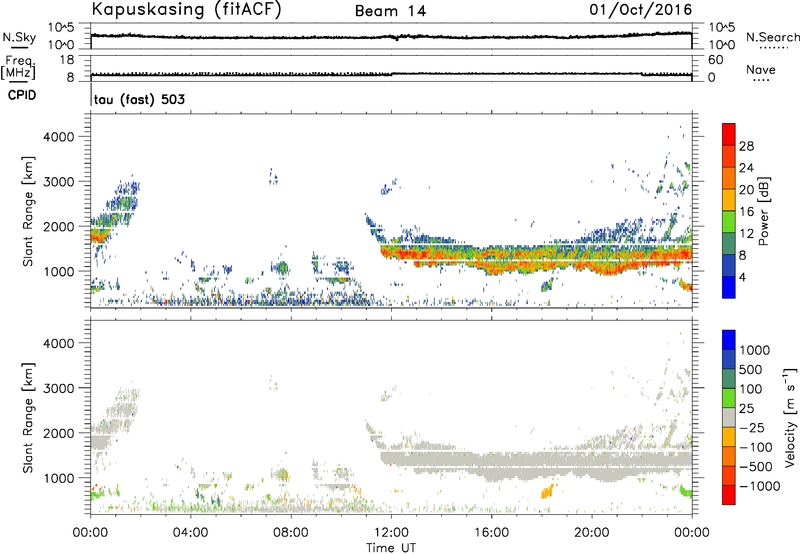
Task: Click the Time UT axis label
Action: tap(391, 548)
